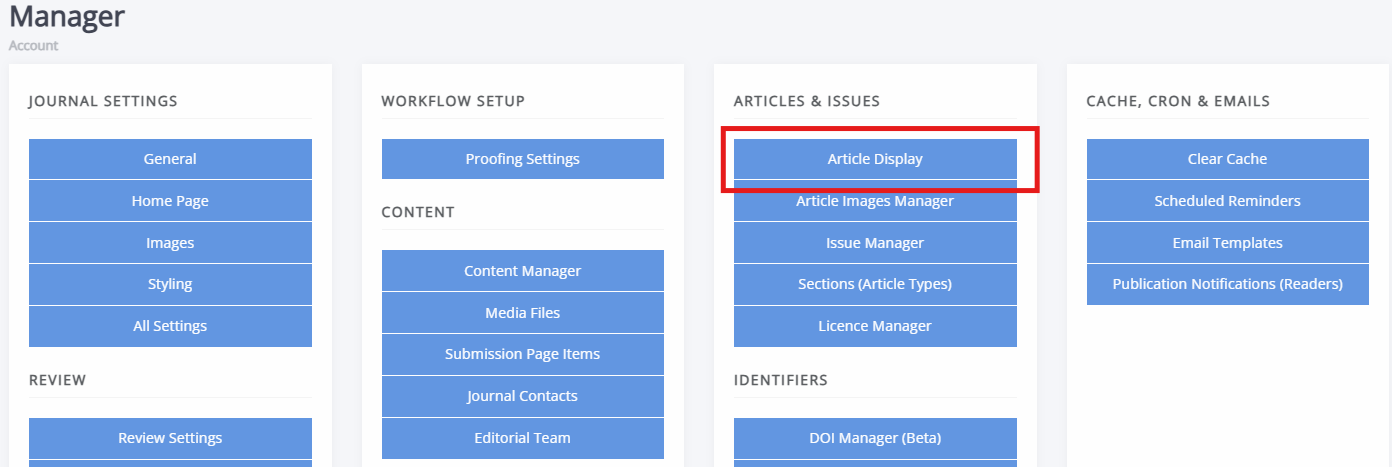The width and height of the screenshot is (1392, 467).
Task: Manage Journal Contacts
Action: coord(523,396)
